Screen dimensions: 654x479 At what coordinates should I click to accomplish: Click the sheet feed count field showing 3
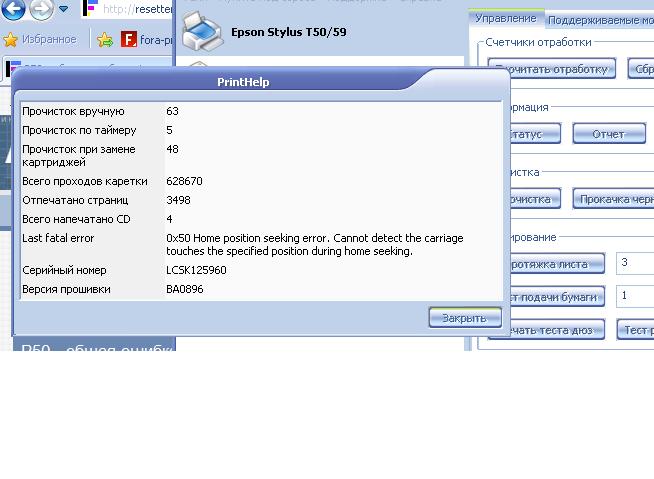tap(635, 263)
